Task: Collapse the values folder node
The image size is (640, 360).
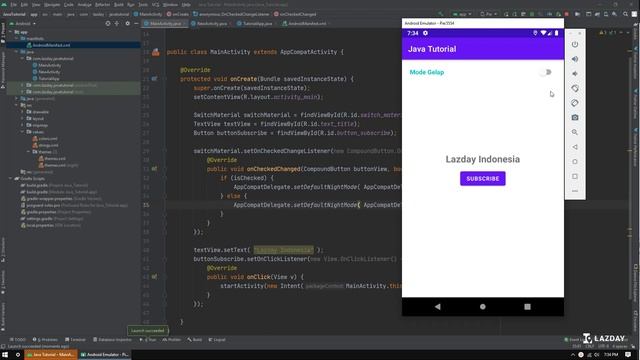Action: coord(23,132)
